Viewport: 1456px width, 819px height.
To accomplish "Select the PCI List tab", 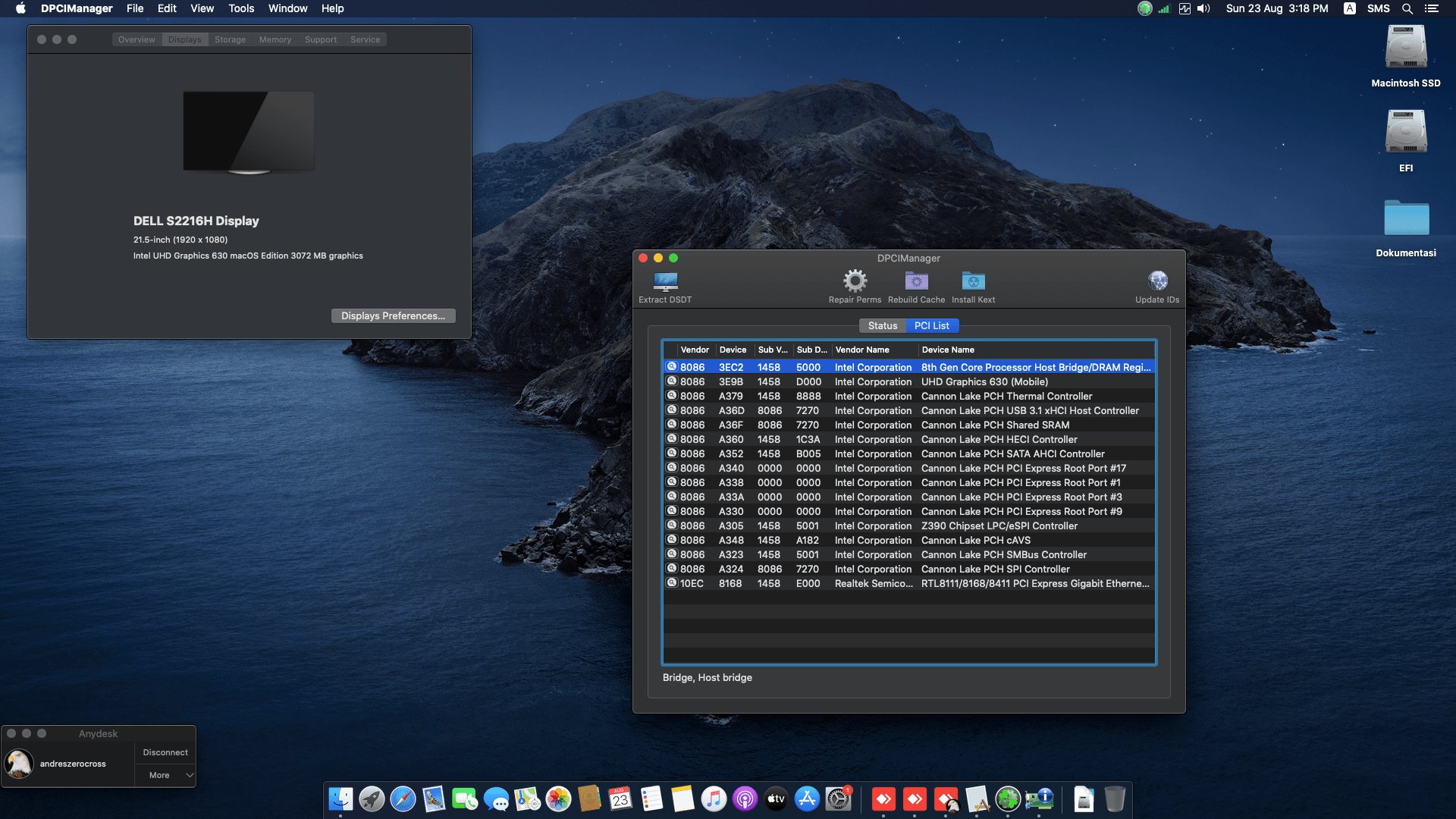I will tap(931, 325).
